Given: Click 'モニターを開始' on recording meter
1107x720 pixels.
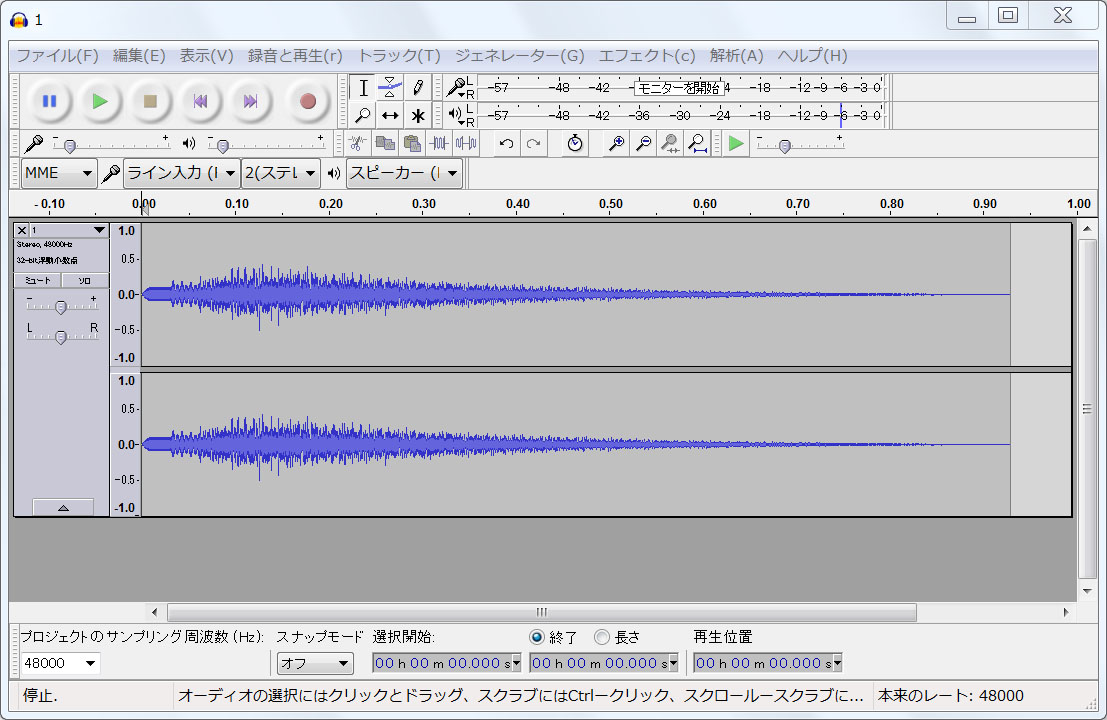Looking at the screenshot, I should tap(679, 88).
